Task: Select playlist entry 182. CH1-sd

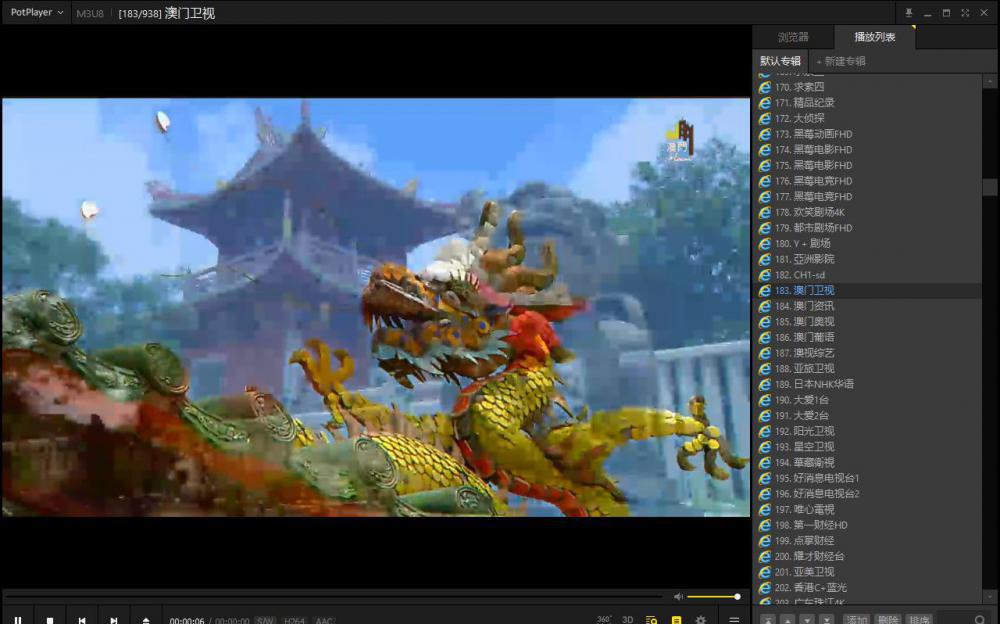Action: (869, 274)
